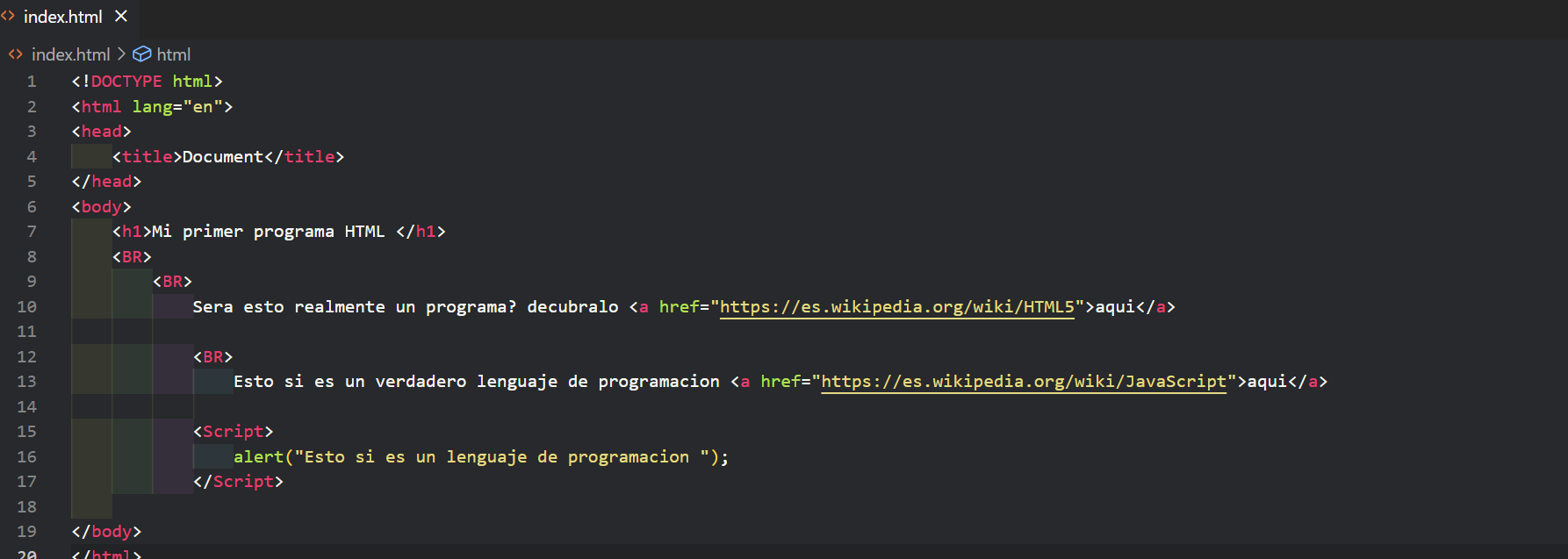Screen dimensions: 1568x559
Task: Click the BR tag on line 9
Action: 172,282
